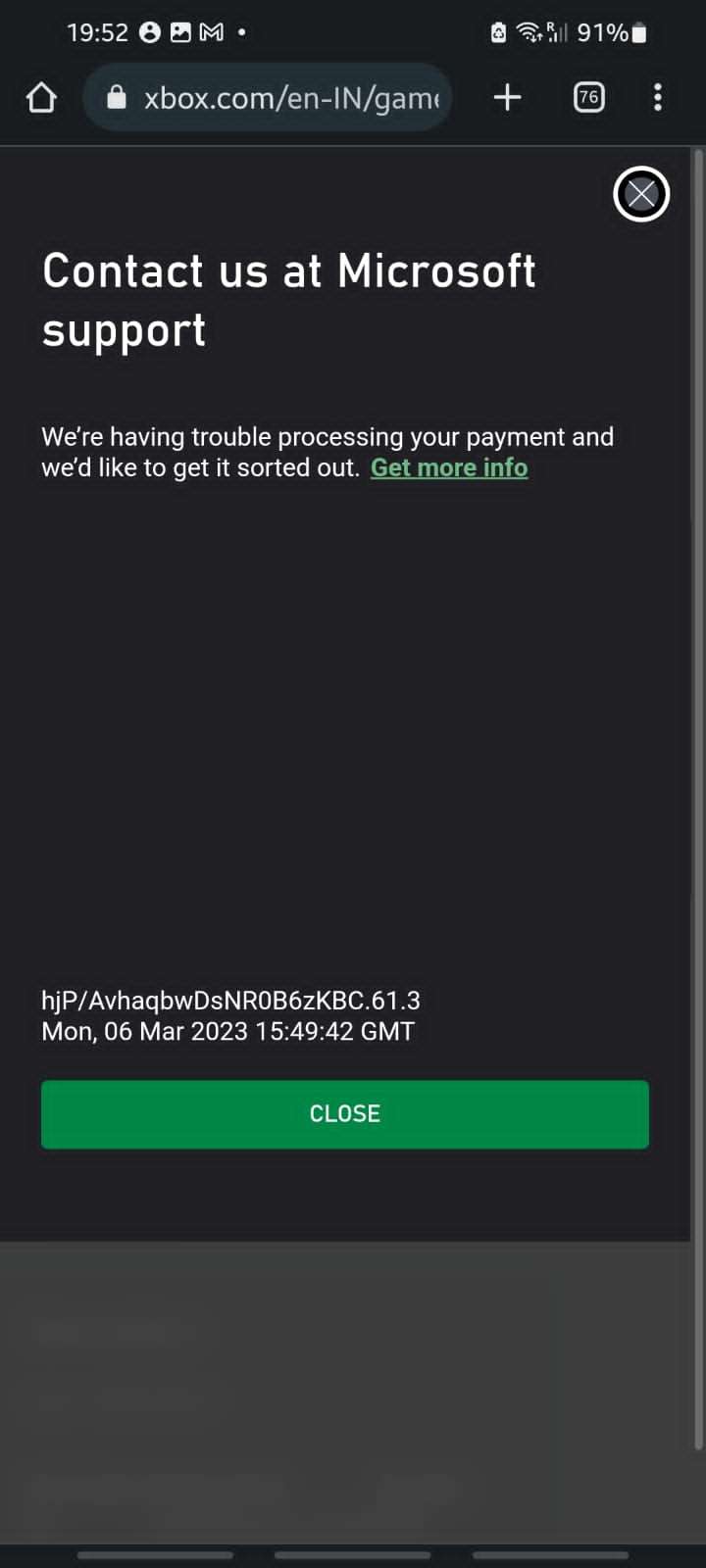
Task: Click the Mon, 06 Mar 2023 timestamp line
Action: click(x=227, y=1031)
